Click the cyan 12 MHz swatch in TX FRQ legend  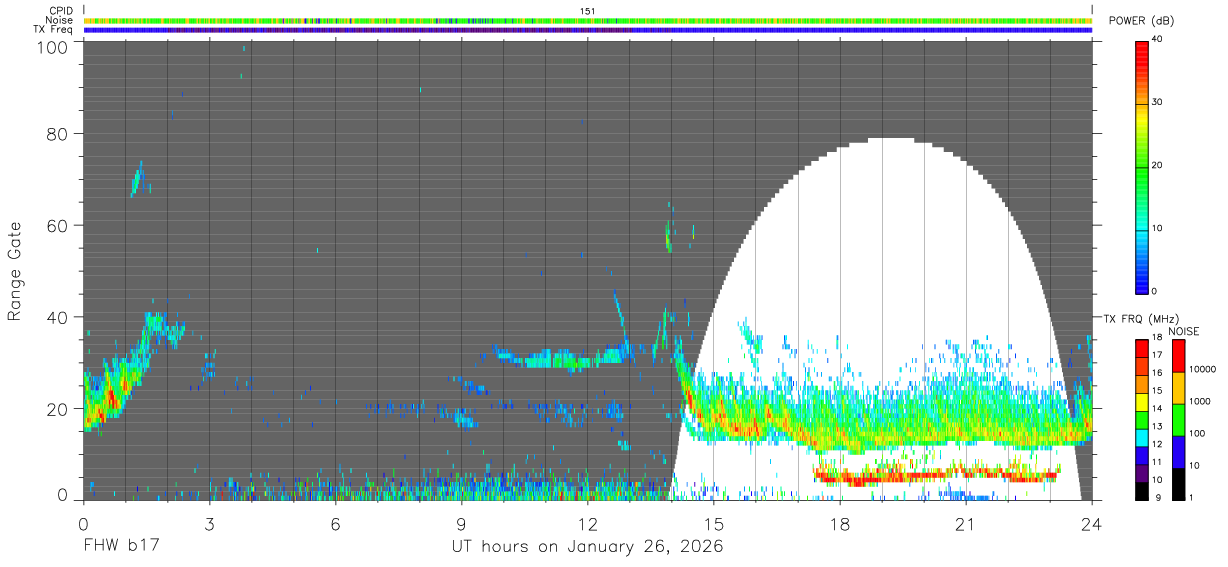(1142, 437)
